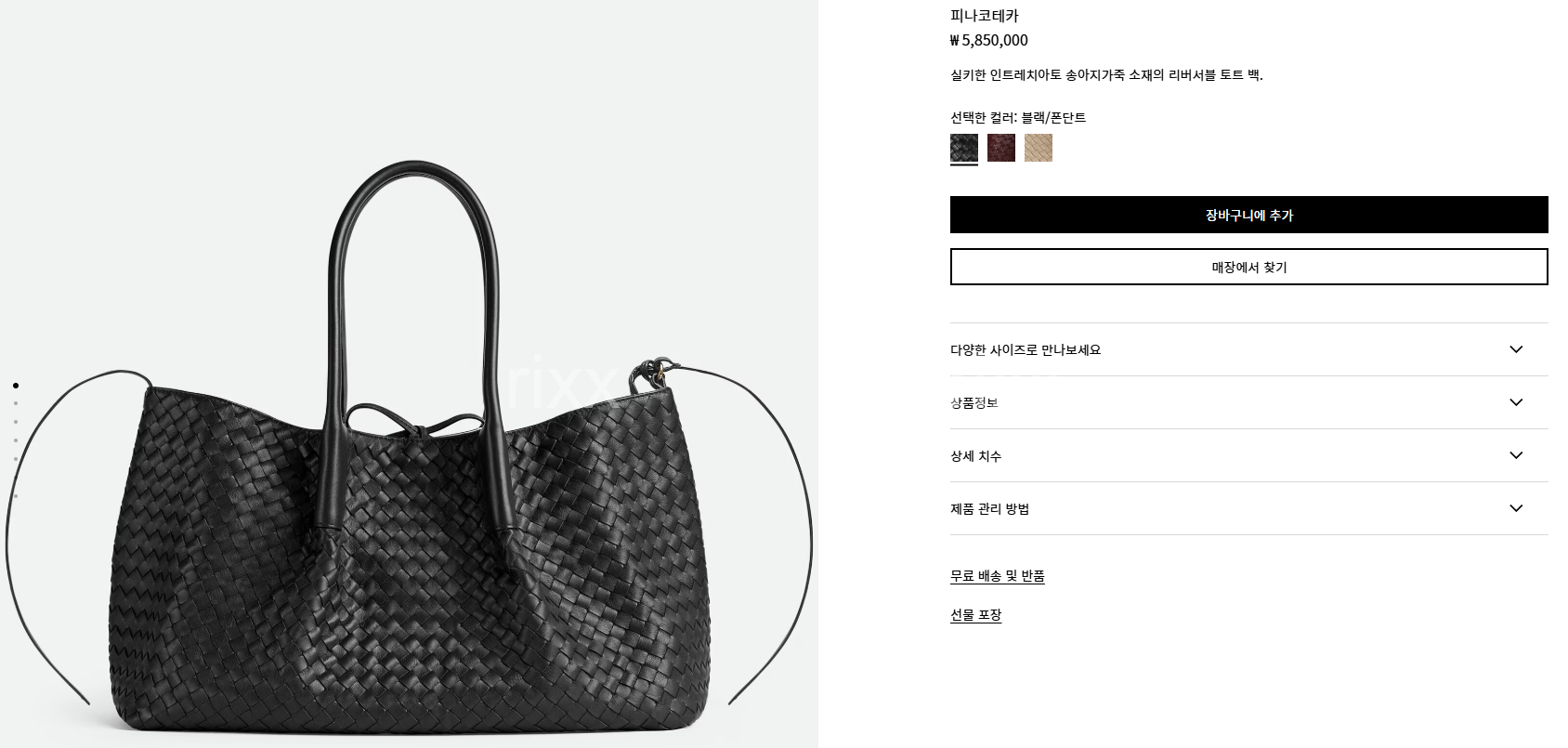
Task: Open the 상품정보 section label
Action: (973, 402)
